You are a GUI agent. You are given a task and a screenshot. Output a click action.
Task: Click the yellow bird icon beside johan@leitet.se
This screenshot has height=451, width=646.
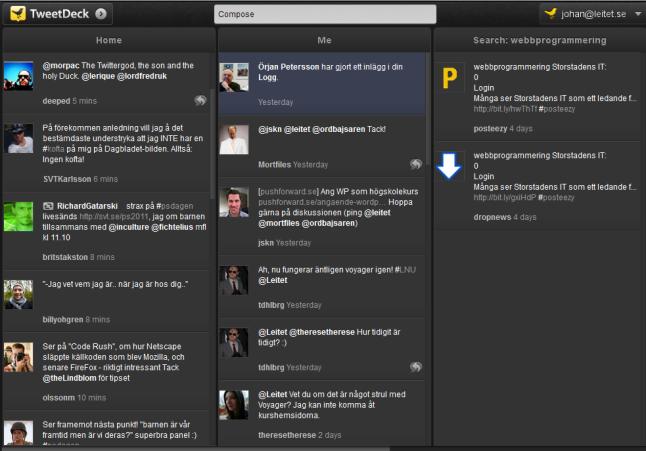(551, 14)
